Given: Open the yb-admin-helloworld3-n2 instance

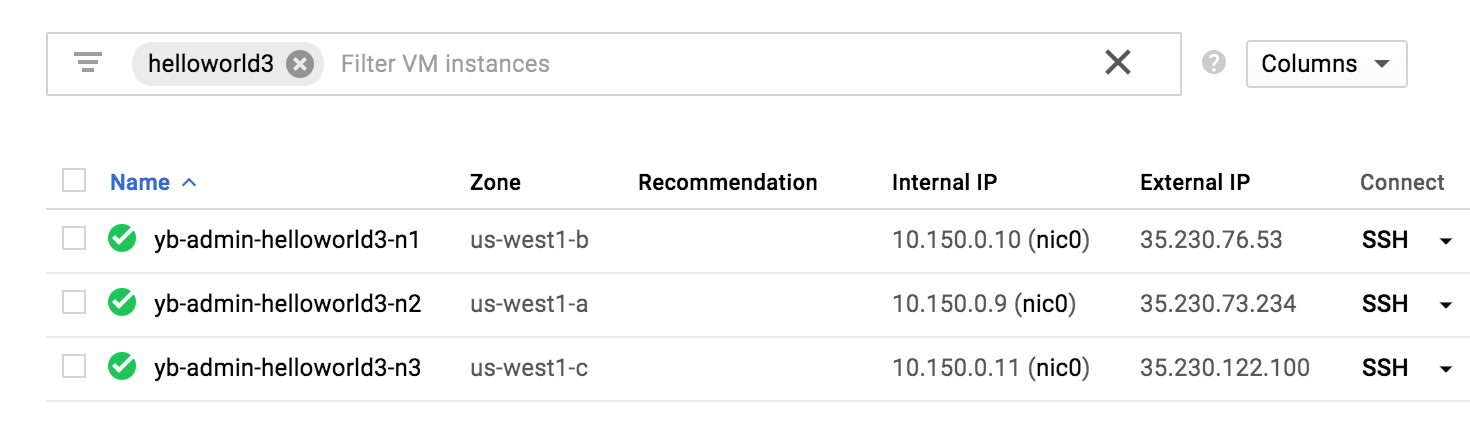Looking at the screenshot, I should [x=287, y=304].
